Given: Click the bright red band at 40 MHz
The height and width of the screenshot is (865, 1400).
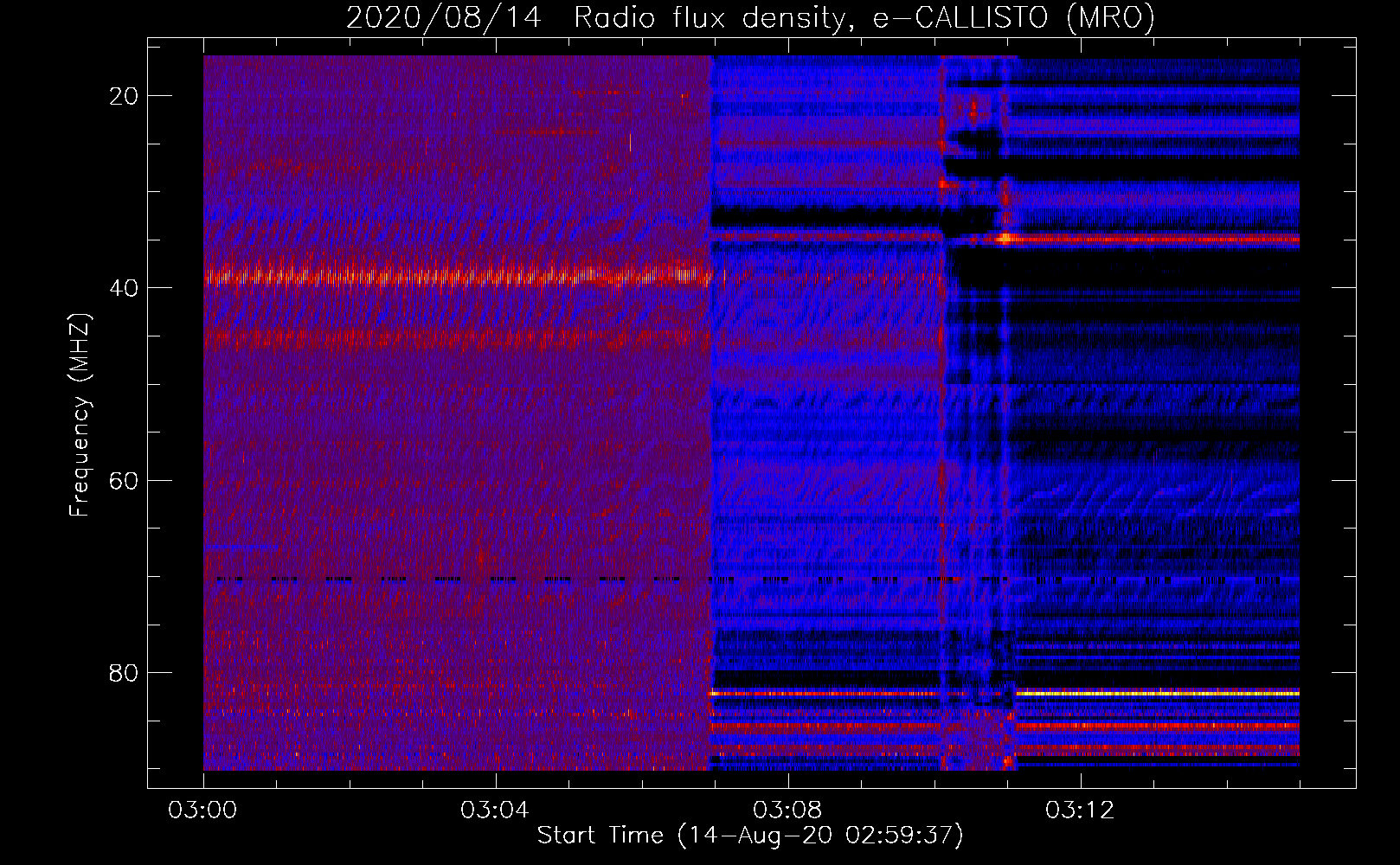Looking at the screenshot, I should [x=457, y=277].
